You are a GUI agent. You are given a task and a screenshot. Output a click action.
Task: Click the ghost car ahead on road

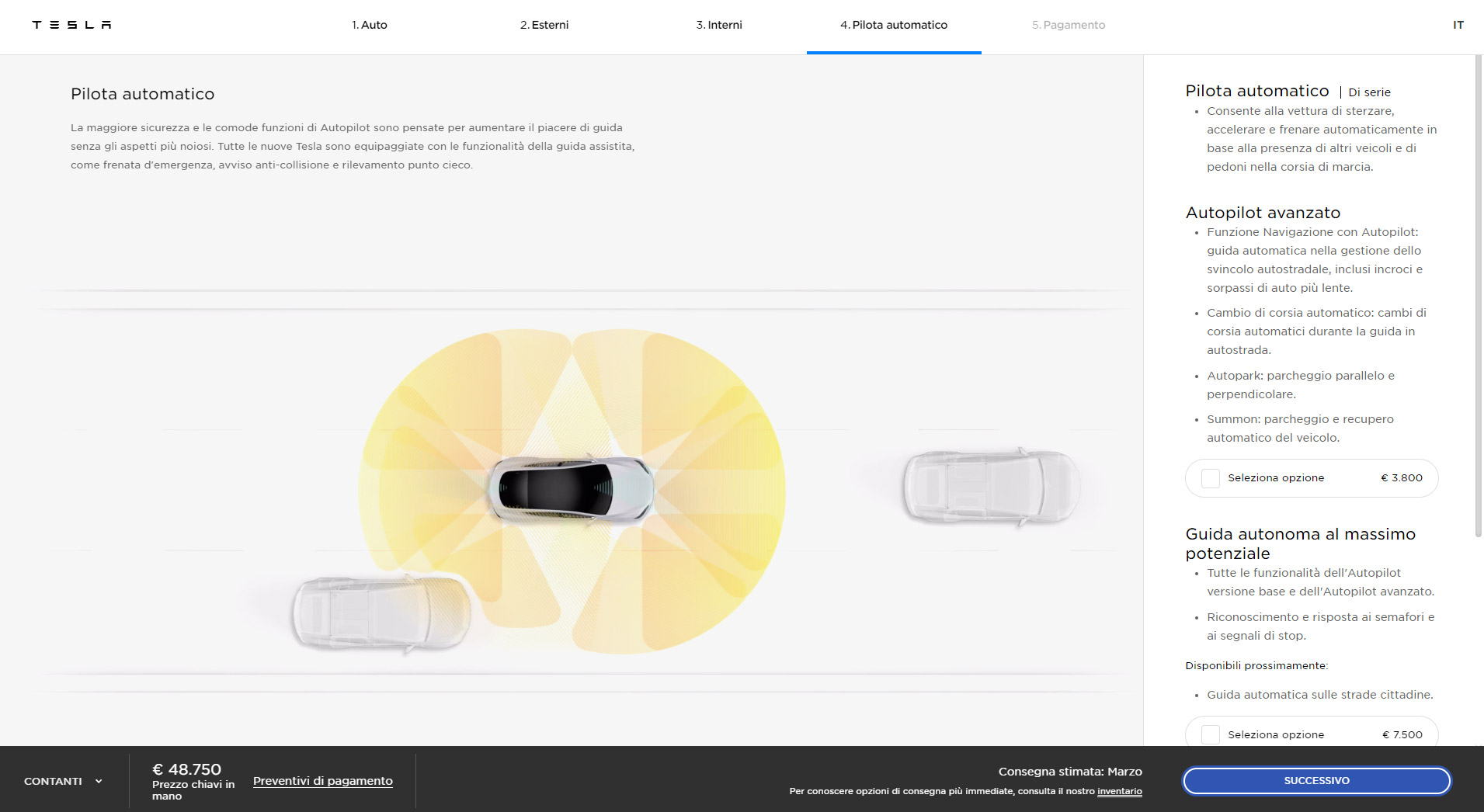pos(991,487)
